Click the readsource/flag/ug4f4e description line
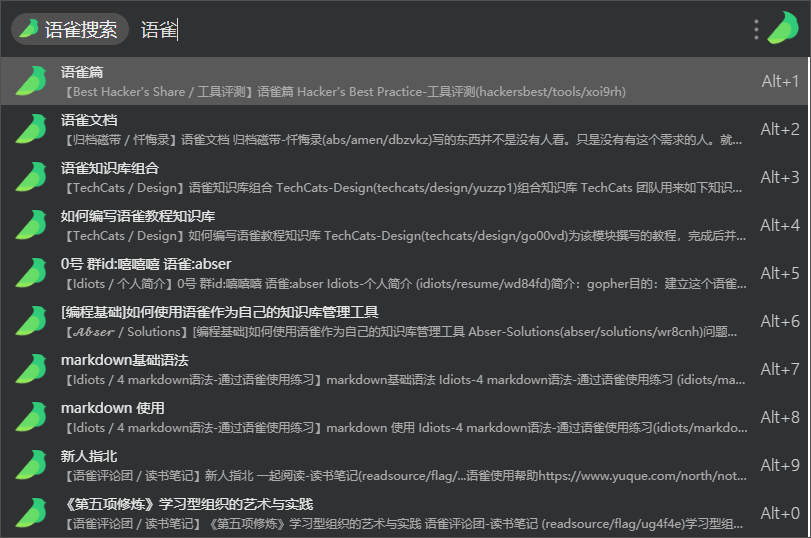 403,524
